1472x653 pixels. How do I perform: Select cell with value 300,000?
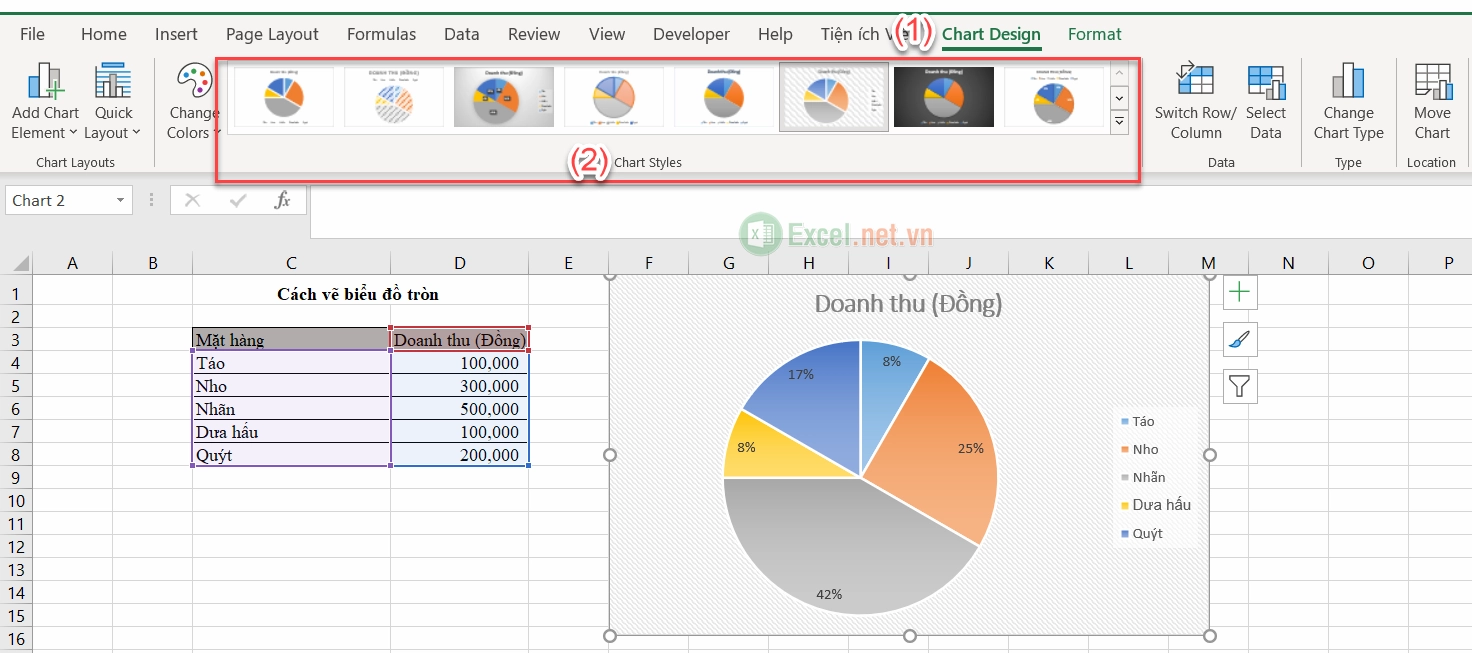459,386
